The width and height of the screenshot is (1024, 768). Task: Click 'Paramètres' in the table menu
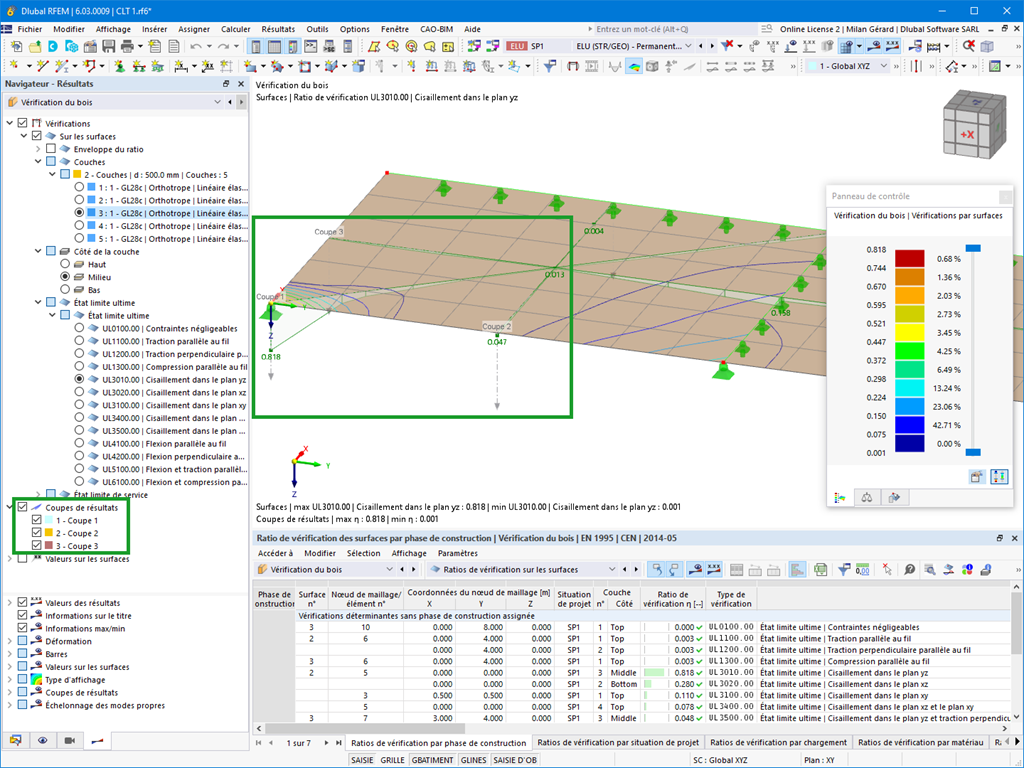click(x=457, y=553)
